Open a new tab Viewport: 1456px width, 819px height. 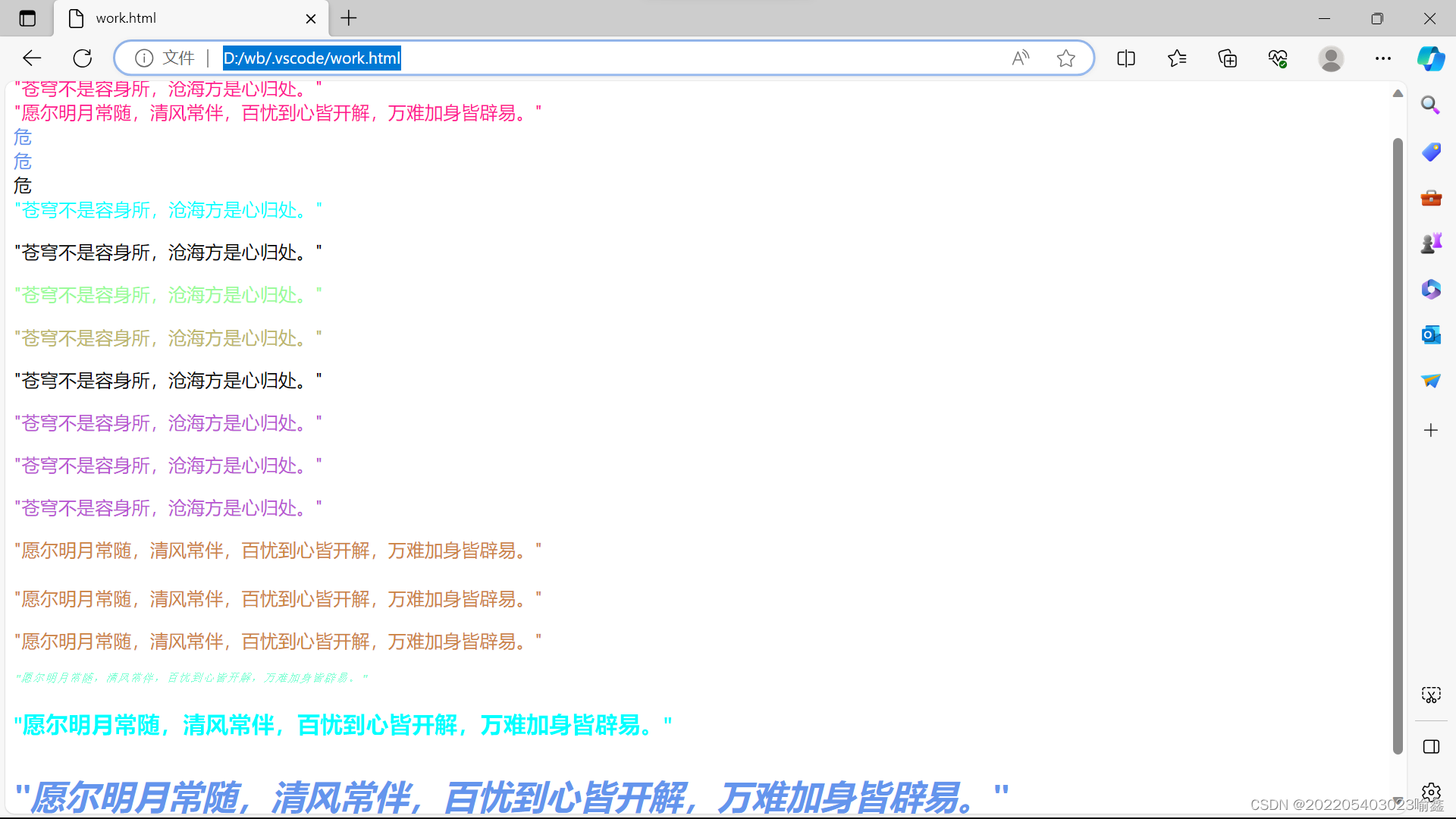coord(349,18)
